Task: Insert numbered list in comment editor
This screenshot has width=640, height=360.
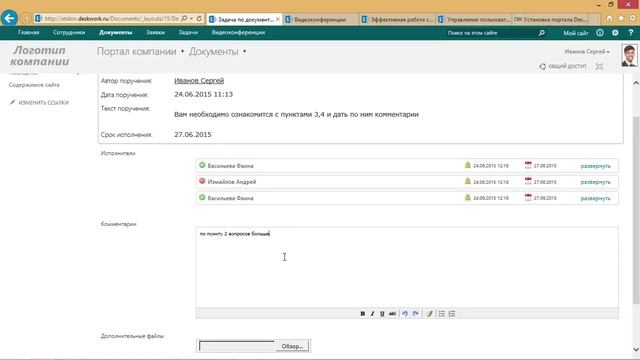Action: click(452, 313)
